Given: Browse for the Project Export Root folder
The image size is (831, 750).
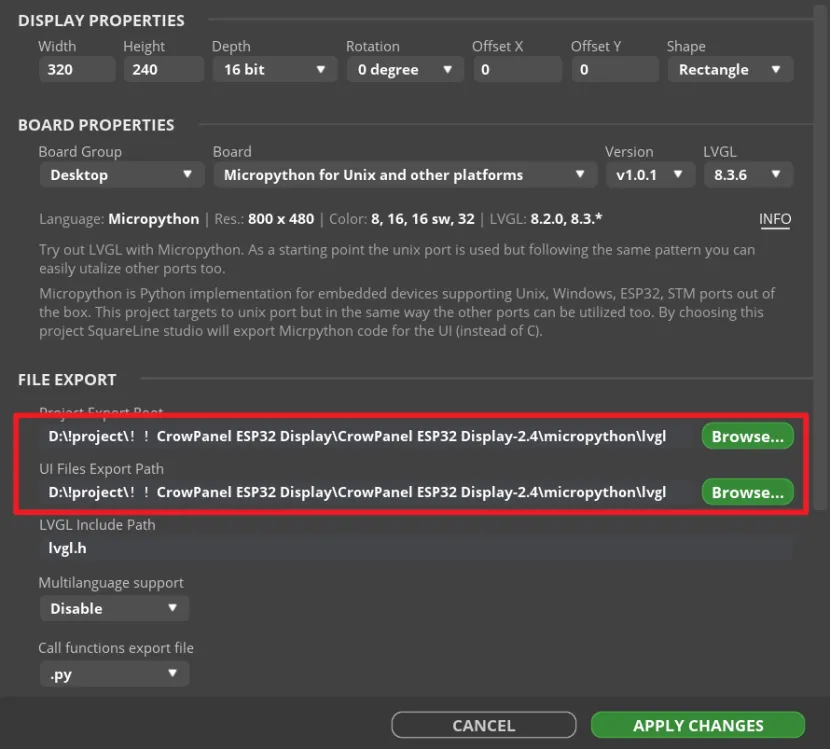Looking at the screenshot, I should [x=747, y=436].
